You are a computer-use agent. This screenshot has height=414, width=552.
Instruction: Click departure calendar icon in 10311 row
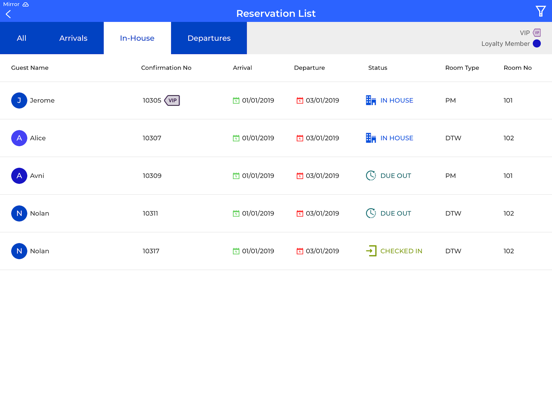(300, 214)
